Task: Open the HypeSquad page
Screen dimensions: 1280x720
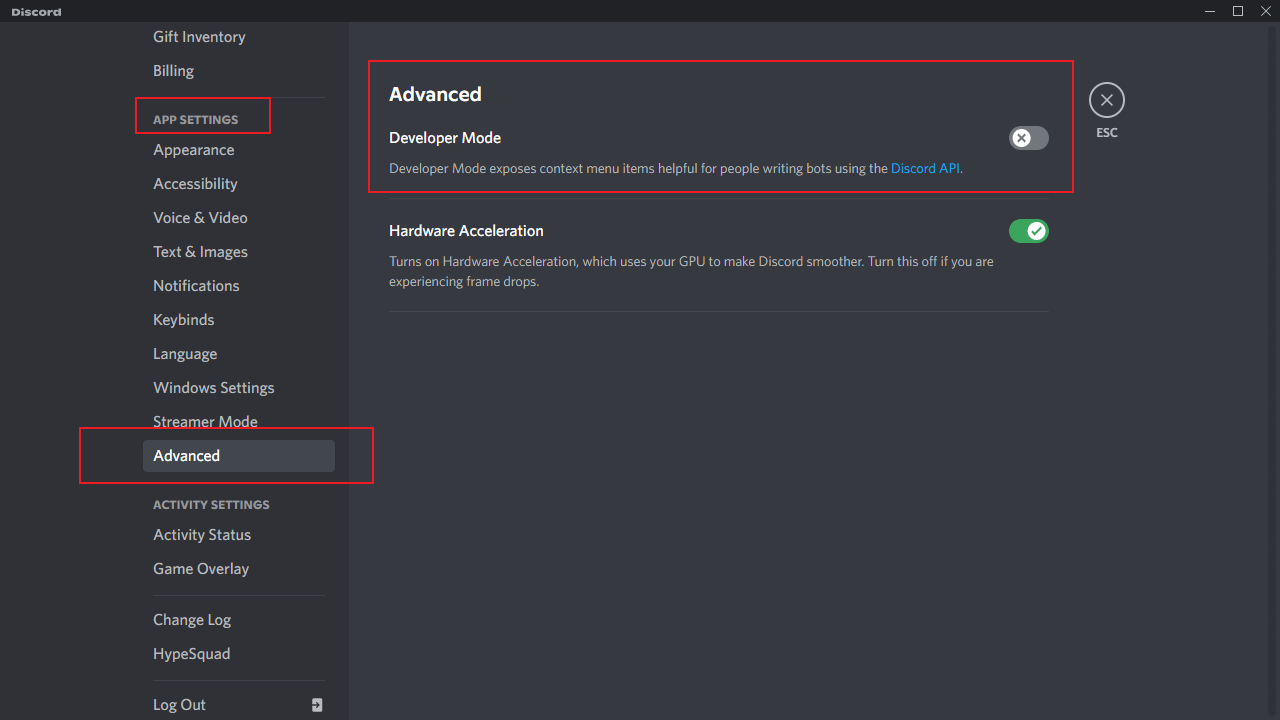Action: [x=191, y=654]
